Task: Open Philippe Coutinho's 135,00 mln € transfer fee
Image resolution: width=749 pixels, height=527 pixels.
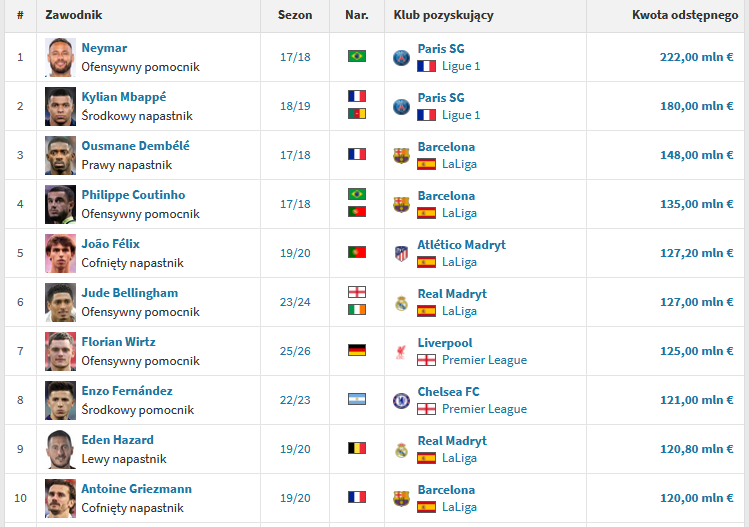Action: [x=696, y=204]
